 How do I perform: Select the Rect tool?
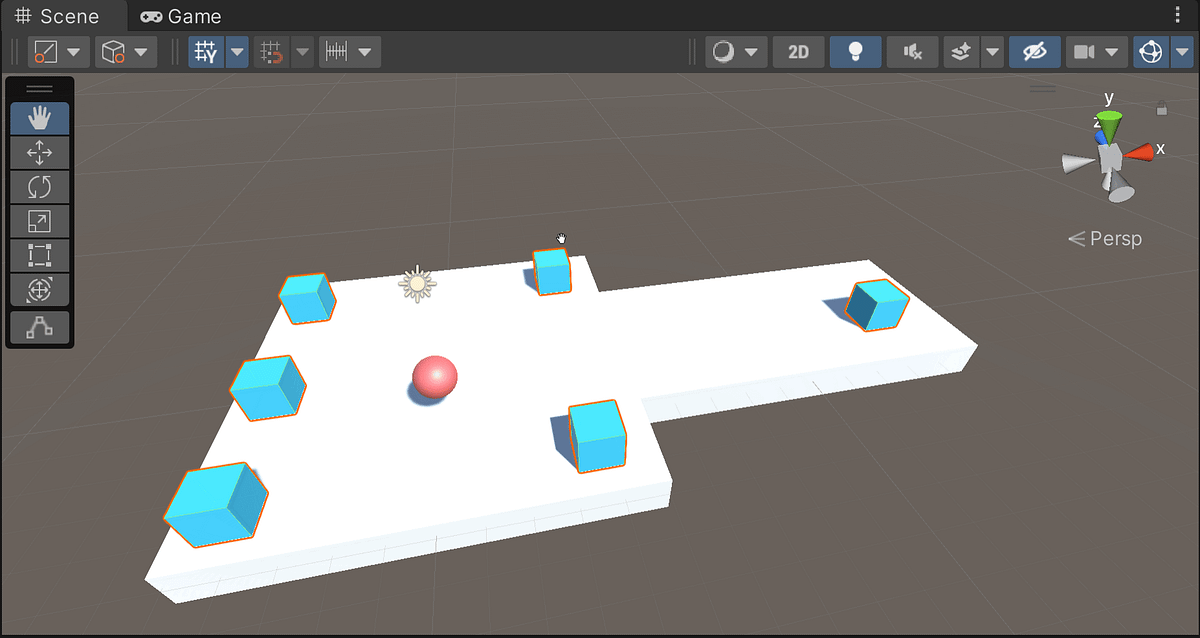click(39, 255)
